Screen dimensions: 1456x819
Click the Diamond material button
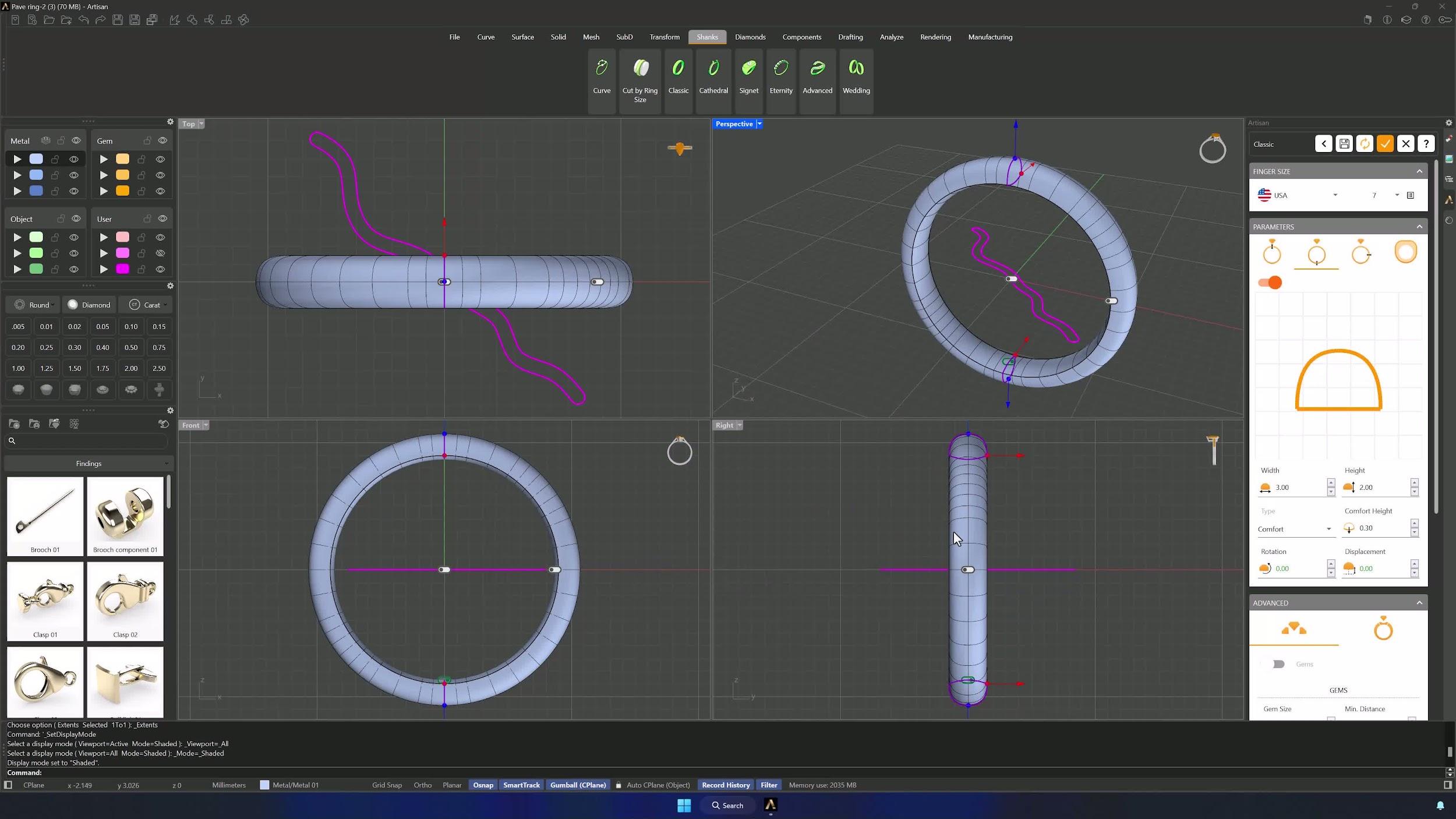89,305
